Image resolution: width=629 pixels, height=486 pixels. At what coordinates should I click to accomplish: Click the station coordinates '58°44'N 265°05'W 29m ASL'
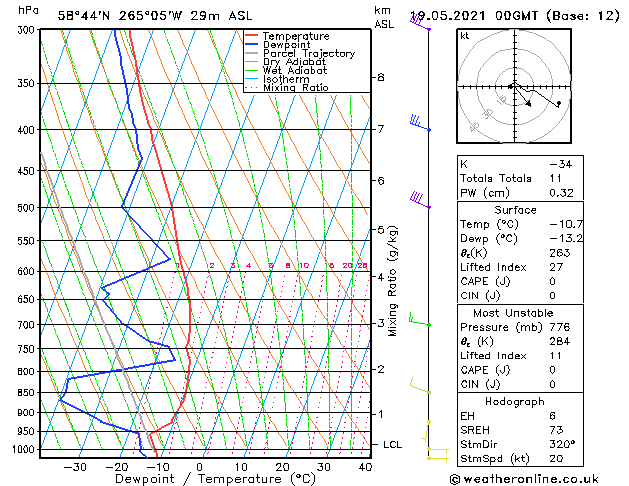click(x=155, y=16)
